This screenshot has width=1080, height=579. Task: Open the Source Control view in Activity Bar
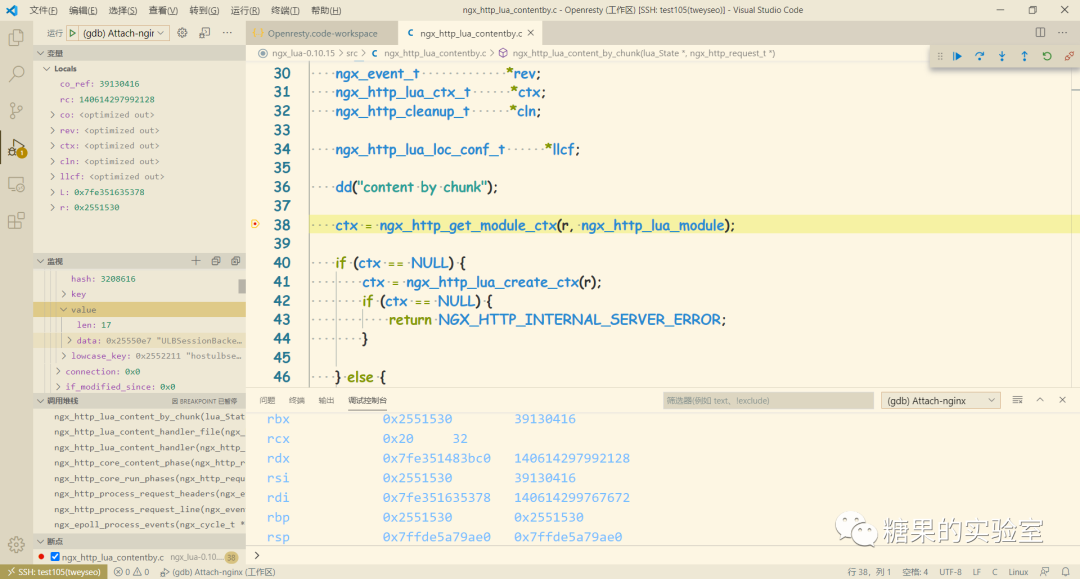[x=15, y=110]
